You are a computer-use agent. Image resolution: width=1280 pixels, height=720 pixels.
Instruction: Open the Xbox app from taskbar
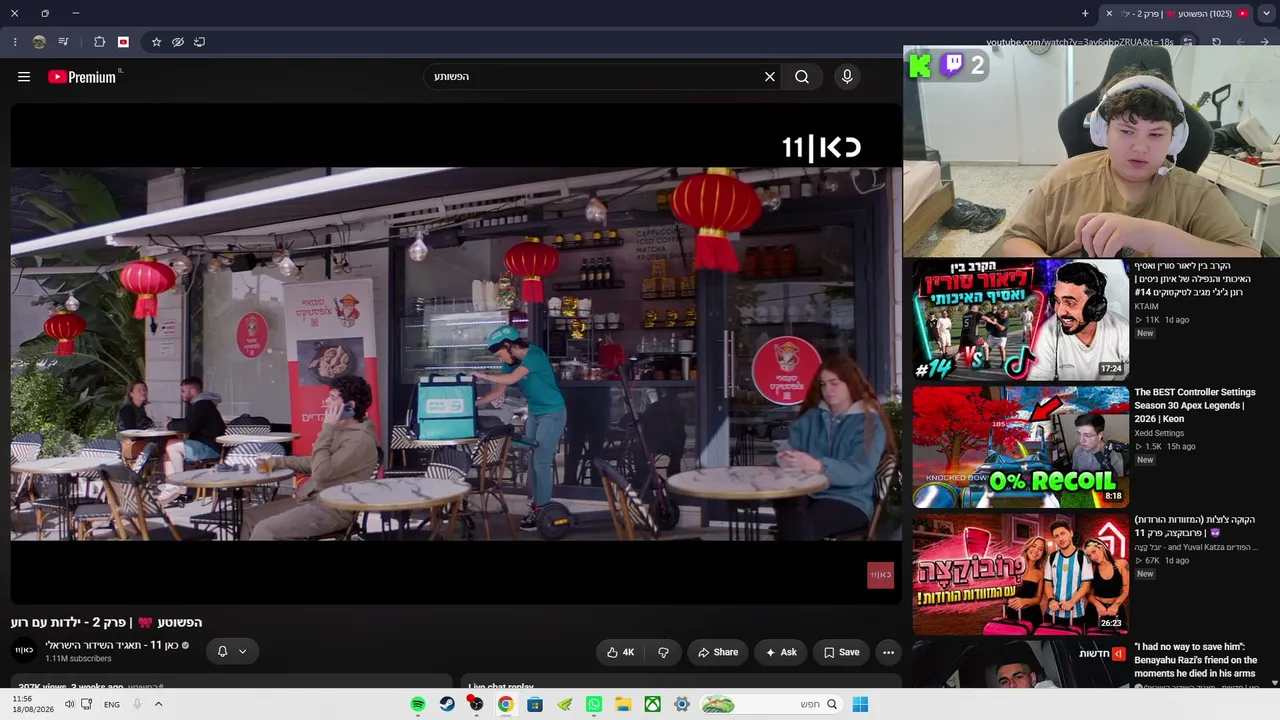tap(652, 705)
